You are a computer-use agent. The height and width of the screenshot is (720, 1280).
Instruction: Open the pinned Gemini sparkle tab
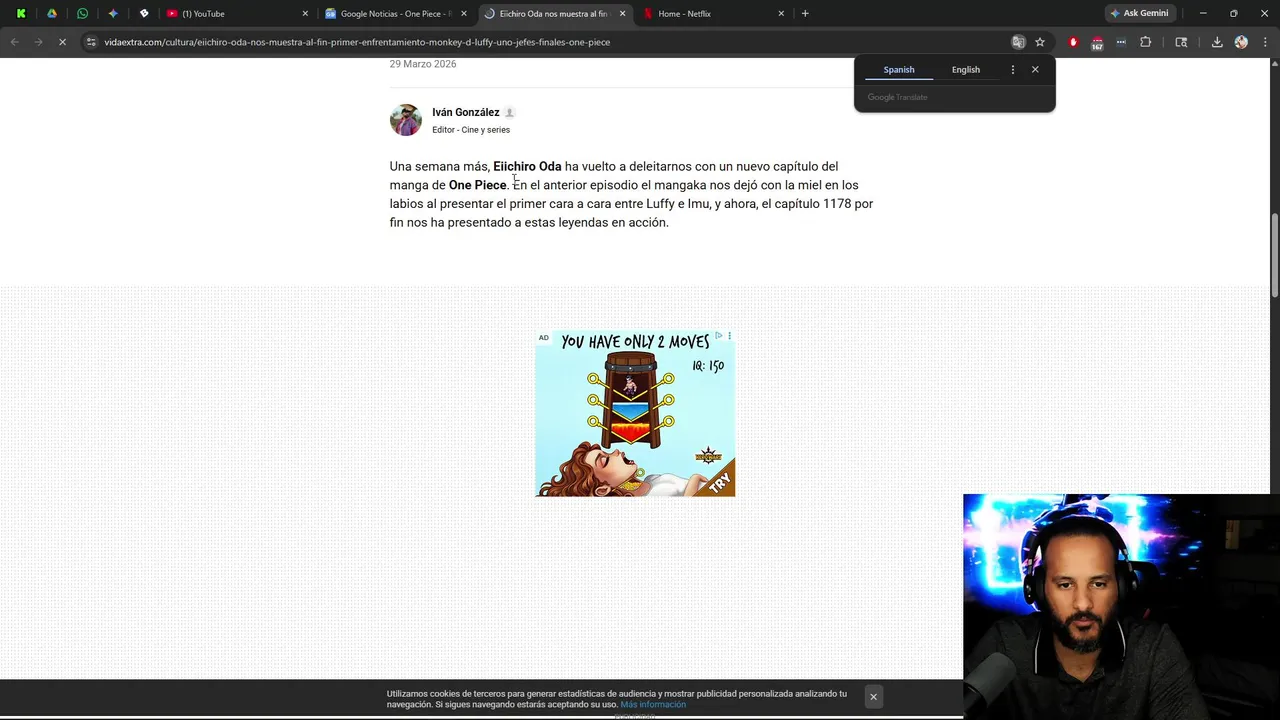(113, 13)
